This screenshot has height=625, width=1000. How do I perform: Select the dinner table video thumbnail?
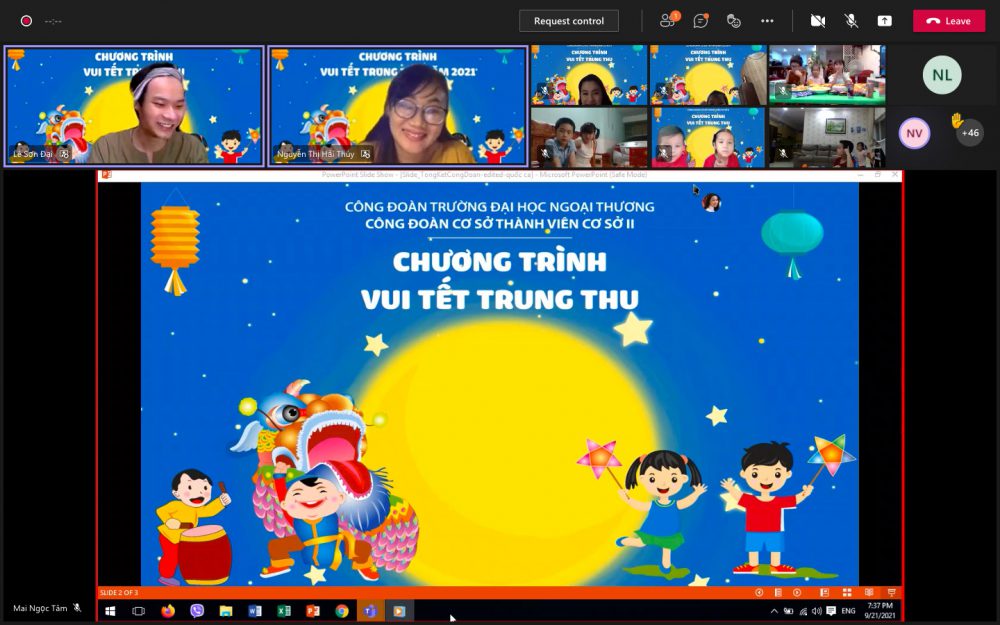(x=827, y=75)
